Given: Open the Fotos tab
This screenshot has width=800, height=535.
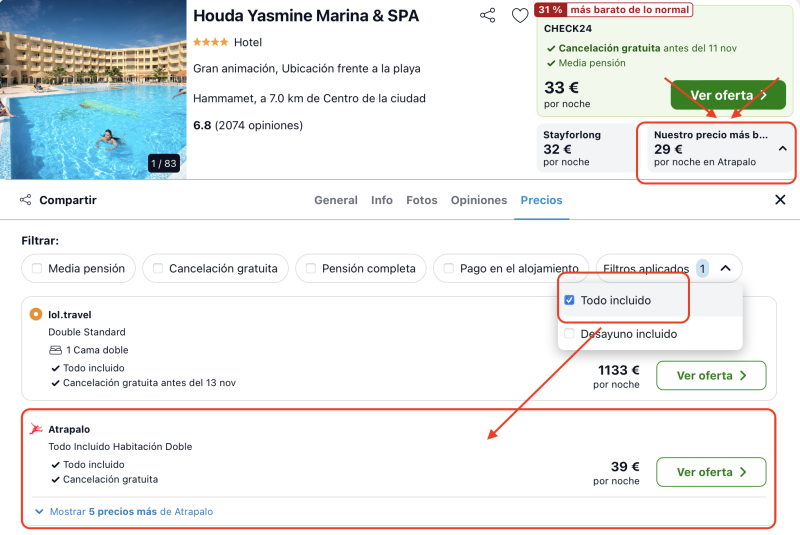Looking at the screenshot, I should point(421,200).
